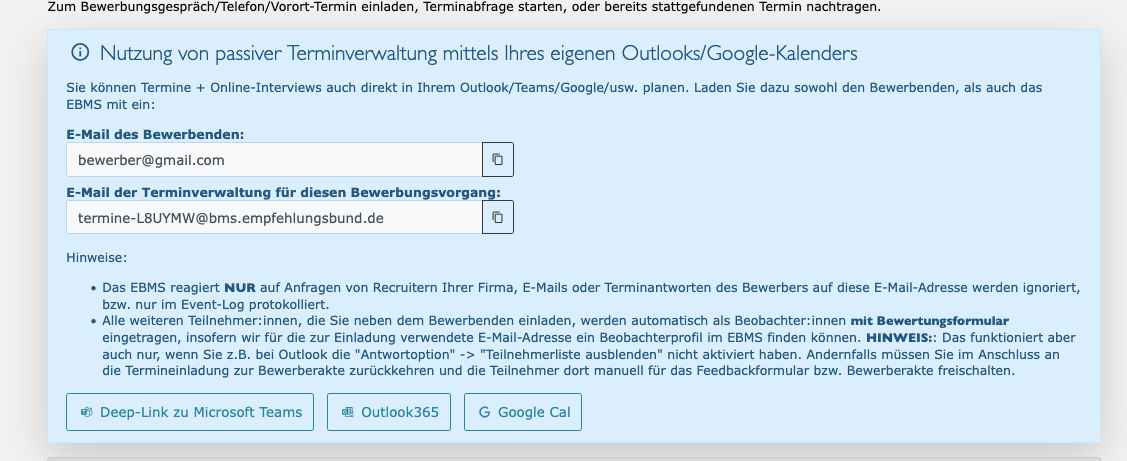Copy the applicant email bewerber@gmail.com
This screenshot has width=1127, height=461.
[498, 160]
